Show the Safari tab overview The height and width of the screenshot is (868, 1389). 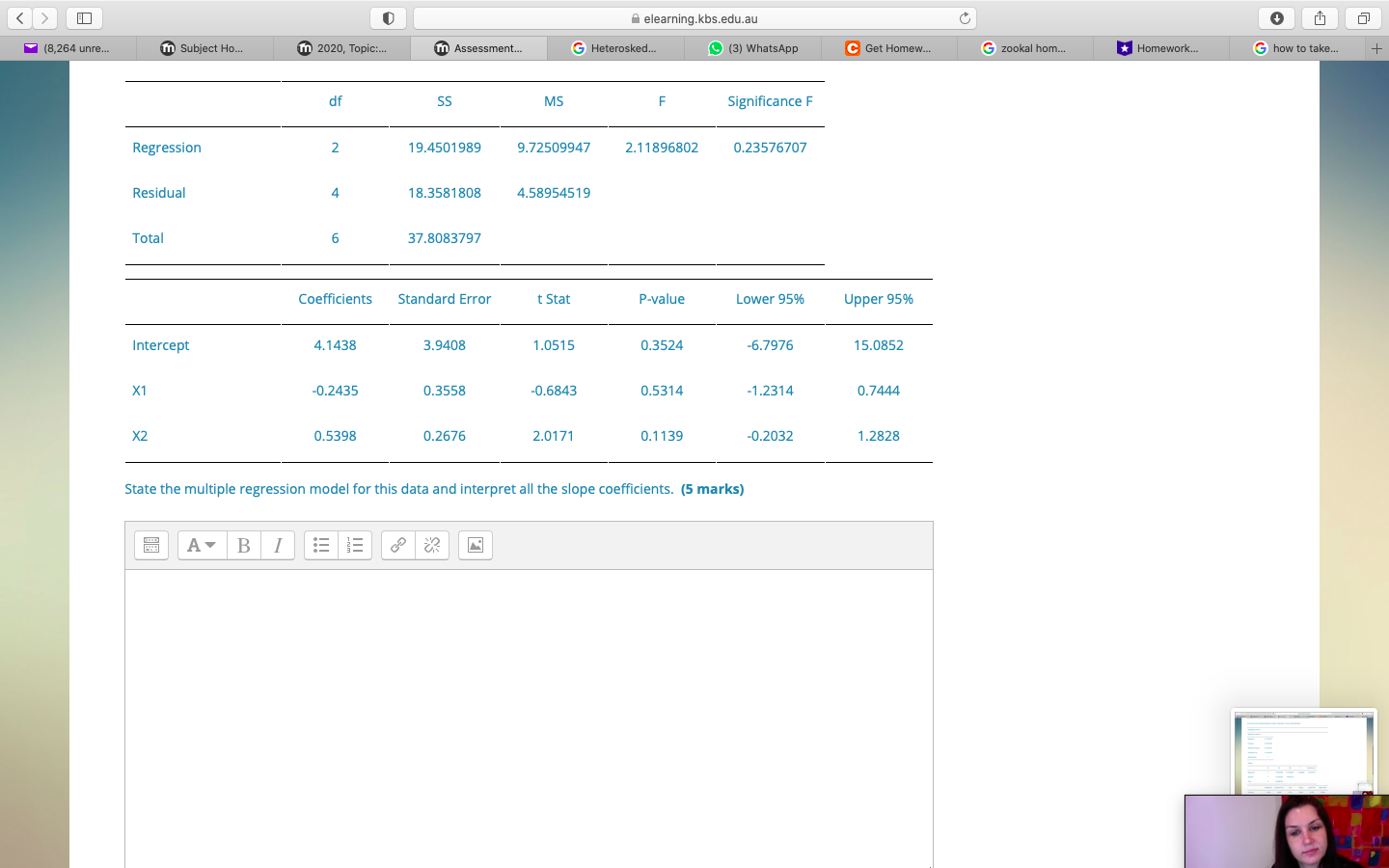[1363, 18]
